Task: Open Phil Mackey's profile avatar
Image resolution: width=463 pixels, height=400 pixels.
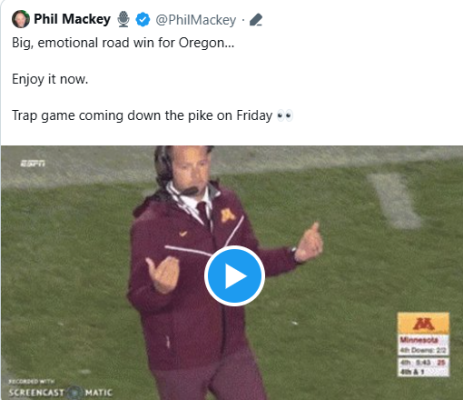Action: [21, 19]
